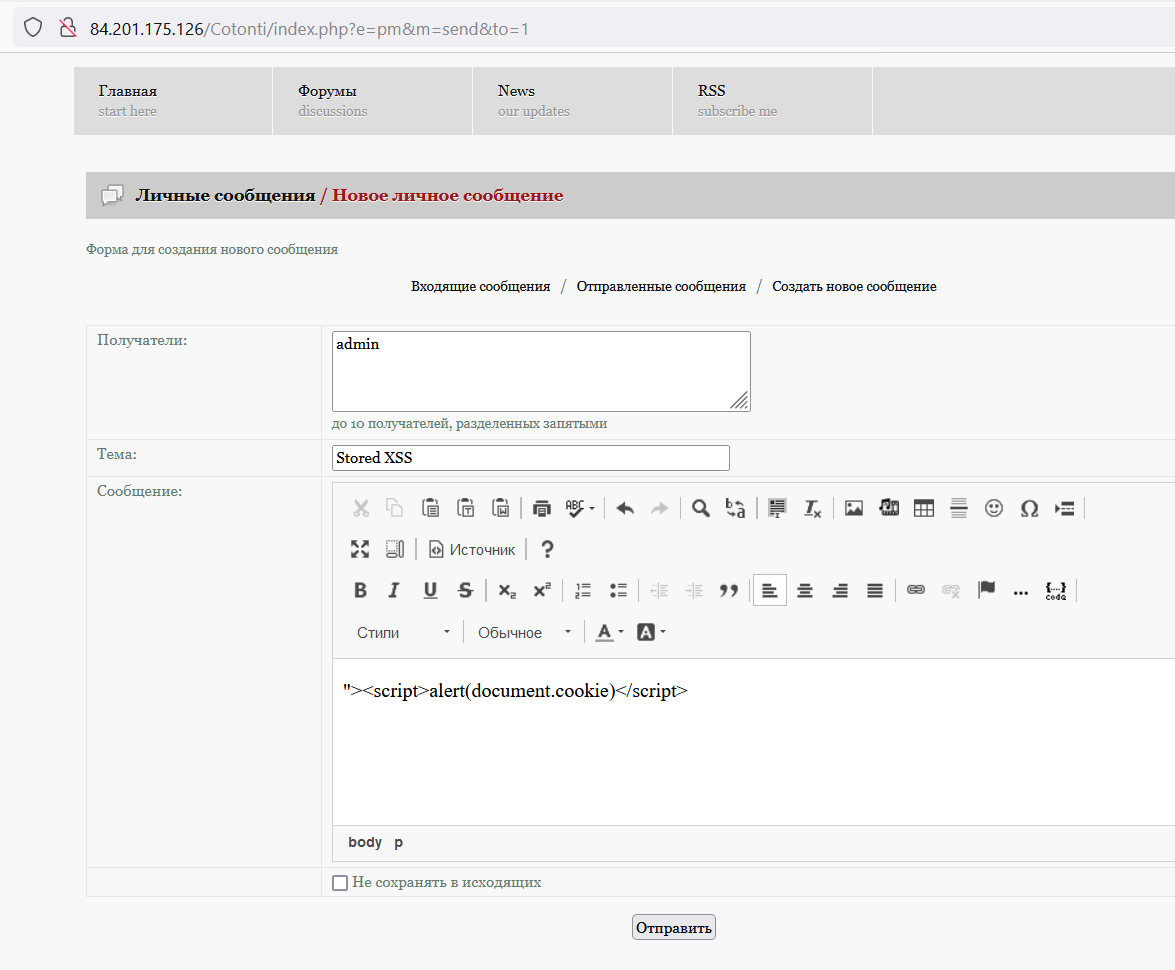Open Отправленные сообщения link
Screen dimensions: 1175x970
[x=661, y=286]
